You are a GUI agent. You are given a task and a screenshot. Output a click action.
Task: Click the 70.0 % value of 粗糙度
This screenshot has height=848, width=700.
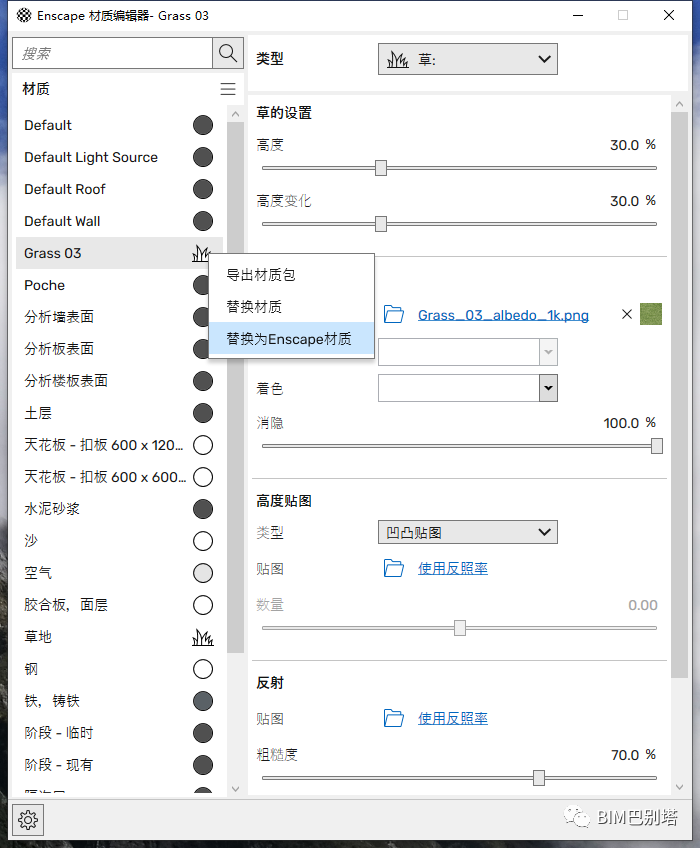(633, 755)
